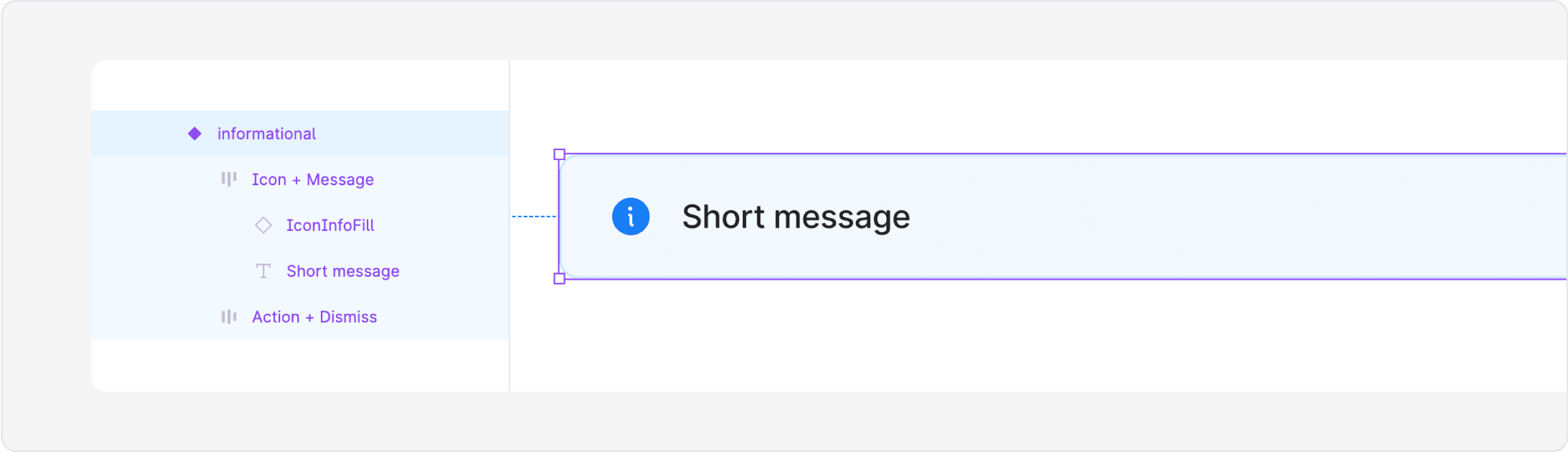The height and width of the screenshot is (452, 1568).
Task: Click the text layer icon beside Short message
Action: (264, 271)
